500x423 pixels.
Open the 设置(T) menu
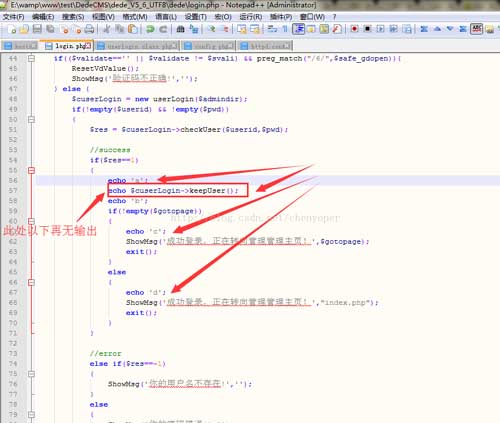tap(196, 17)
